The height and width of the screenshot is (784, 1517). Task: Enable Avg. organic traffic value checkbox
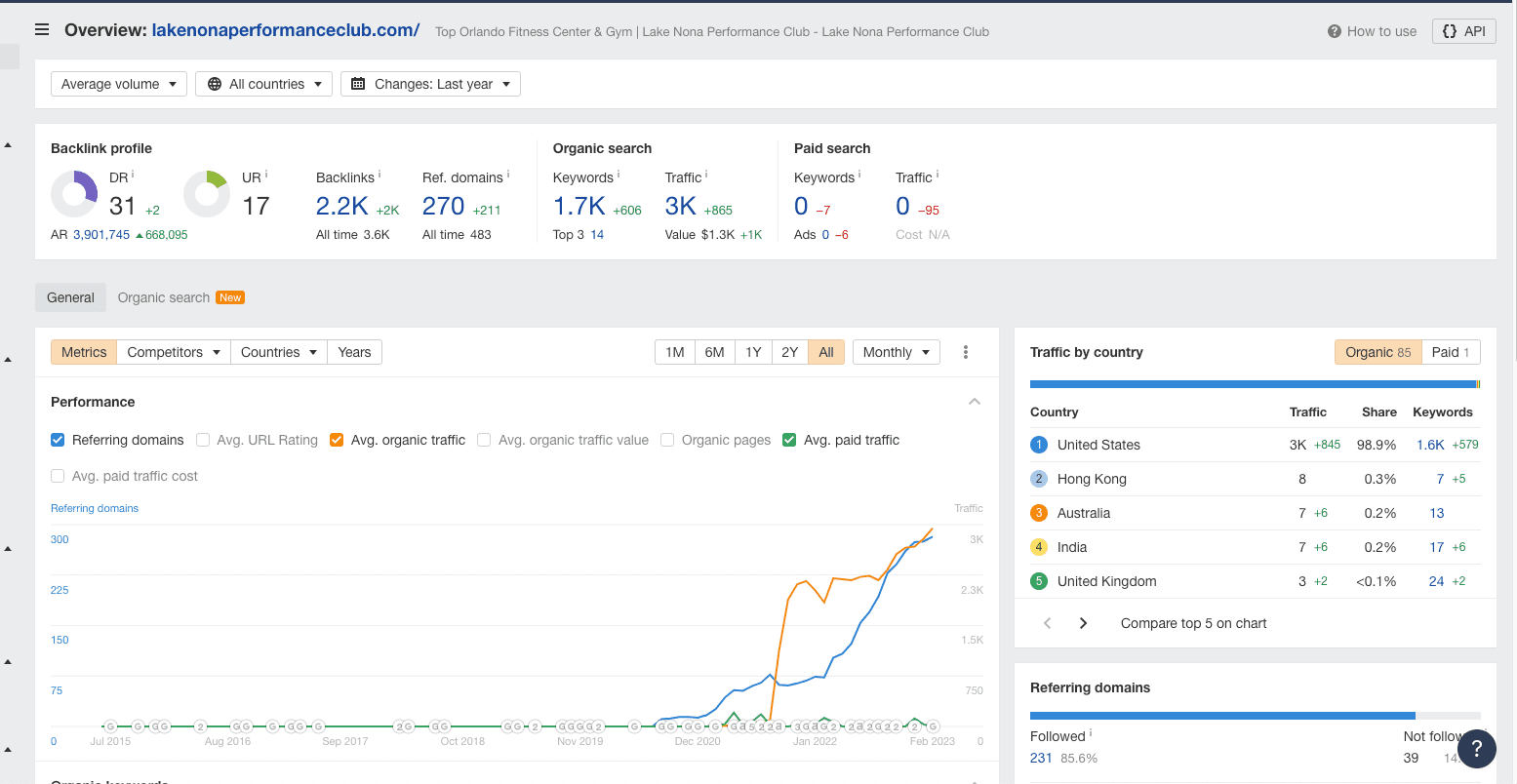click(x=484, y=440)
